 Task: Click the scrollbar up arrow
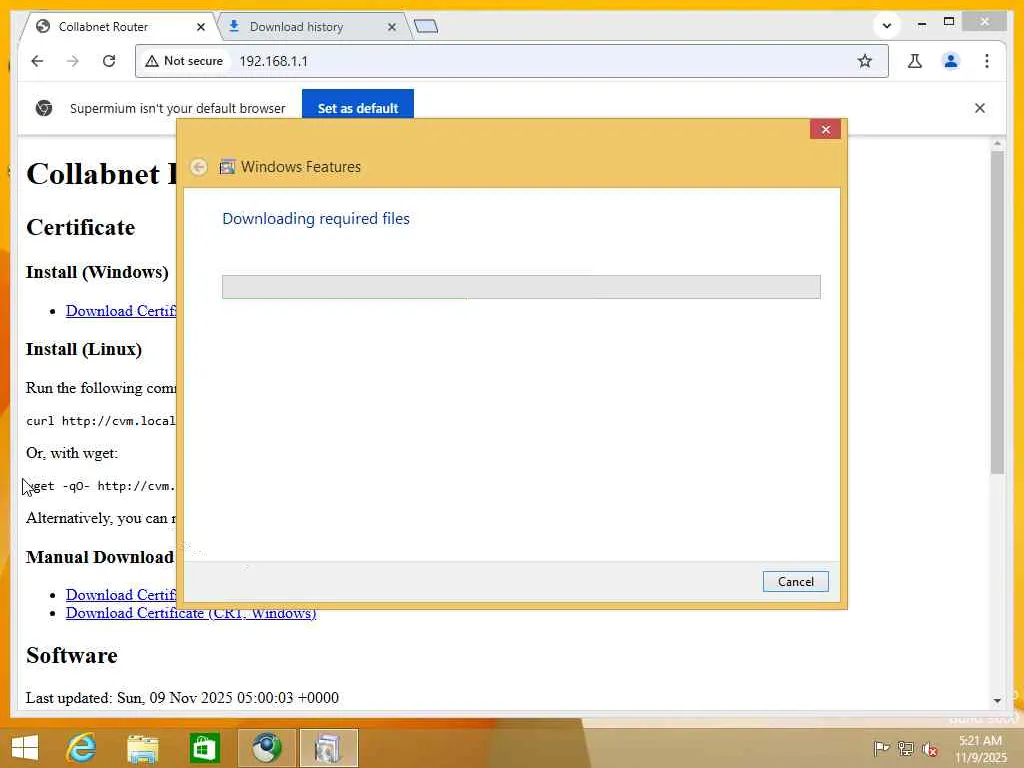(997, 143)
